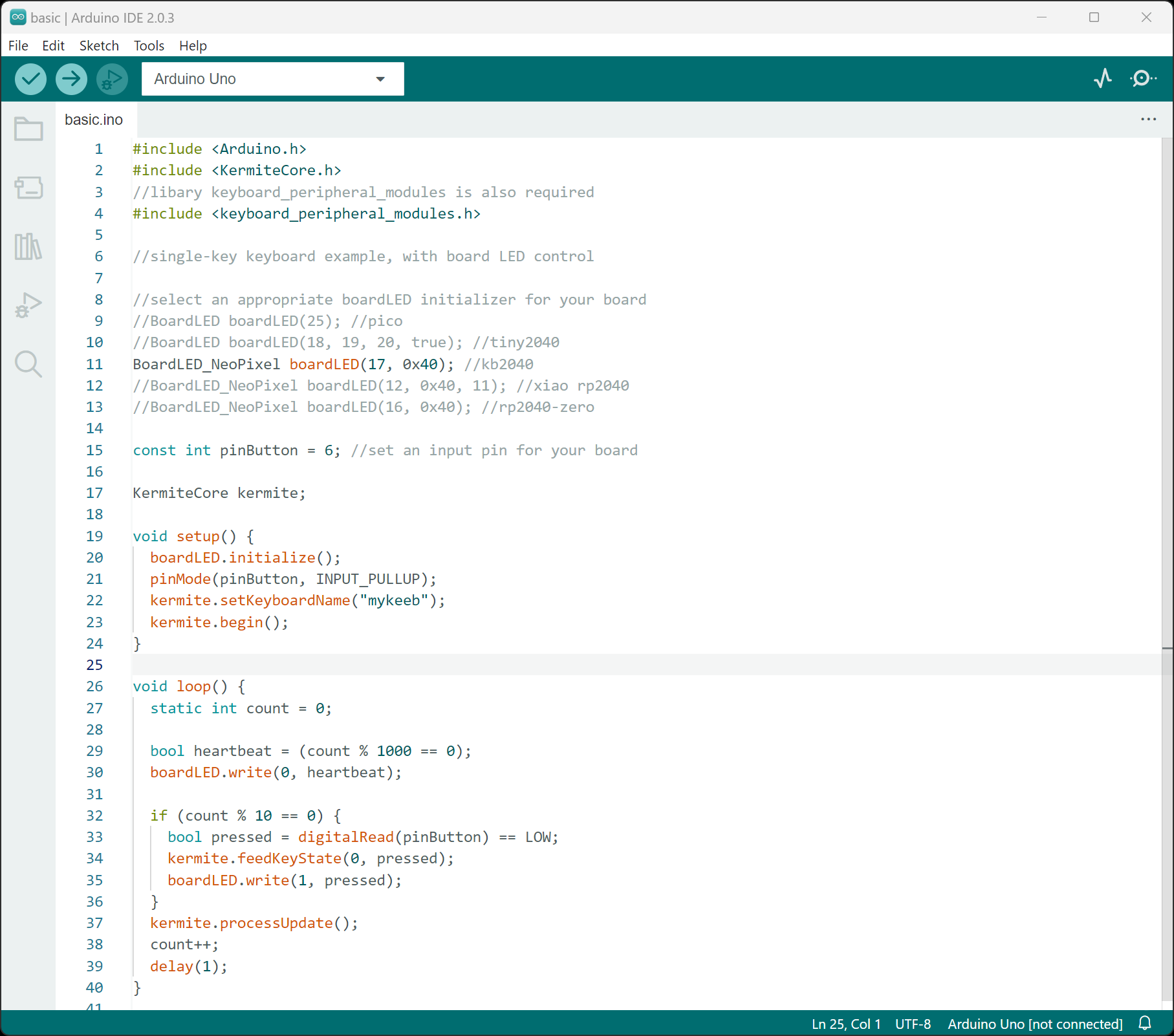Click the count++; statement
This screenshot has width=1174, height=1036.
[x=184, y=944]
